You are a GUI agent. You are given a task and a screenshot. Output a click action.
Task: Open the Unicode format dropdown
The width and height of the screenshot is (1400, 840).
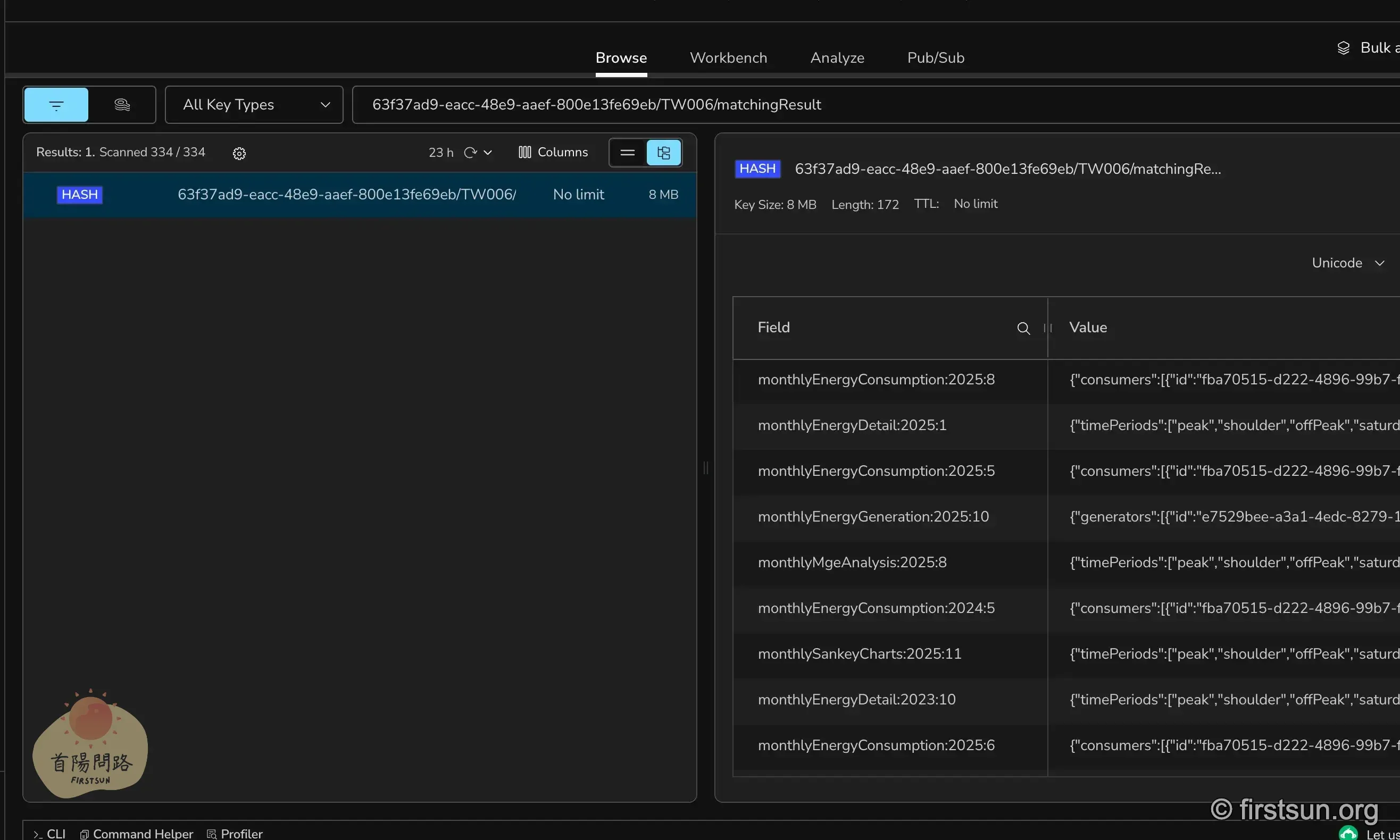(1348, 263)
